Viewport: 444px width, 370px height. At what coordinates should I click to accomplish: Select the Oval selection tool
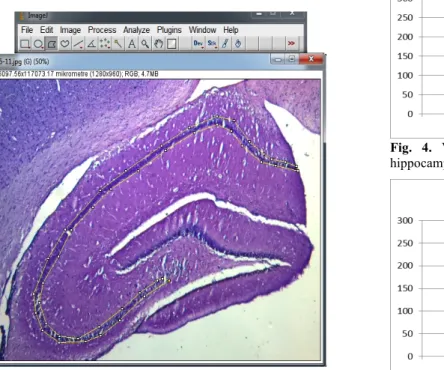38,44
